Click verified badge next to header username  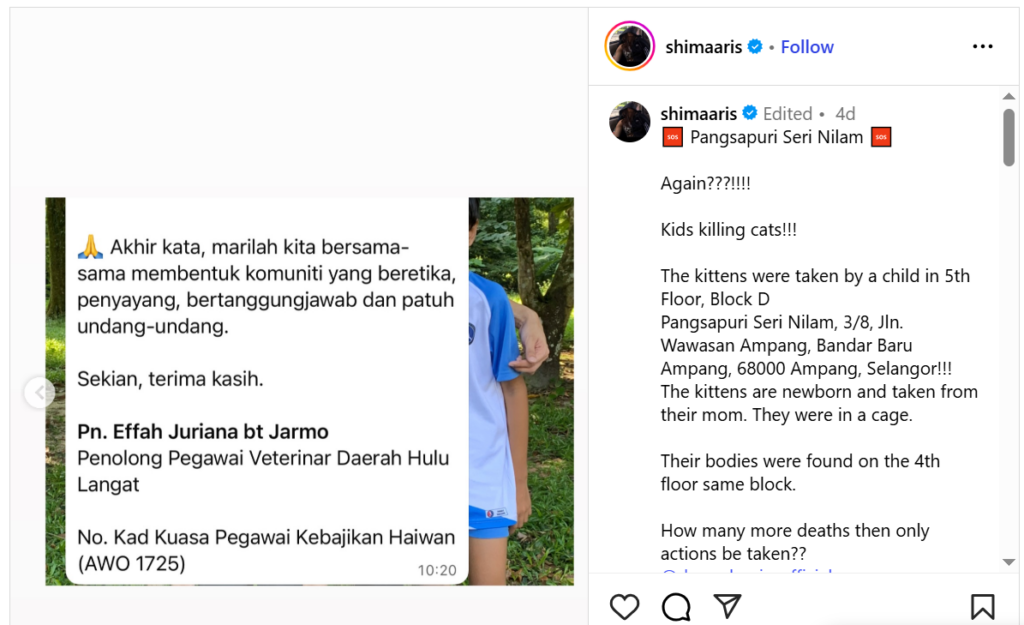pyautogui.click(x=755, y=46)
